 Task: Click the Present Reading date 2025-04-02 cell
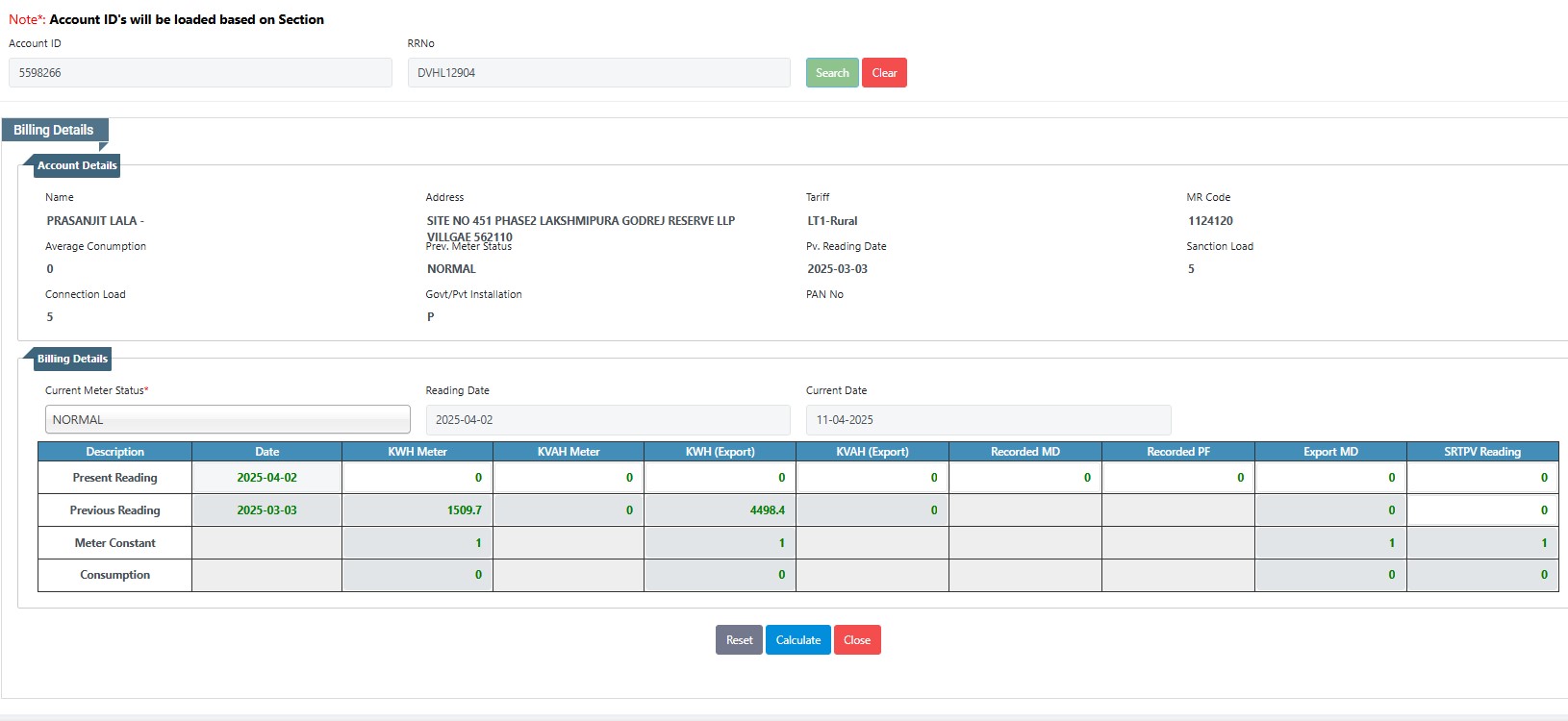click(267, 478)
